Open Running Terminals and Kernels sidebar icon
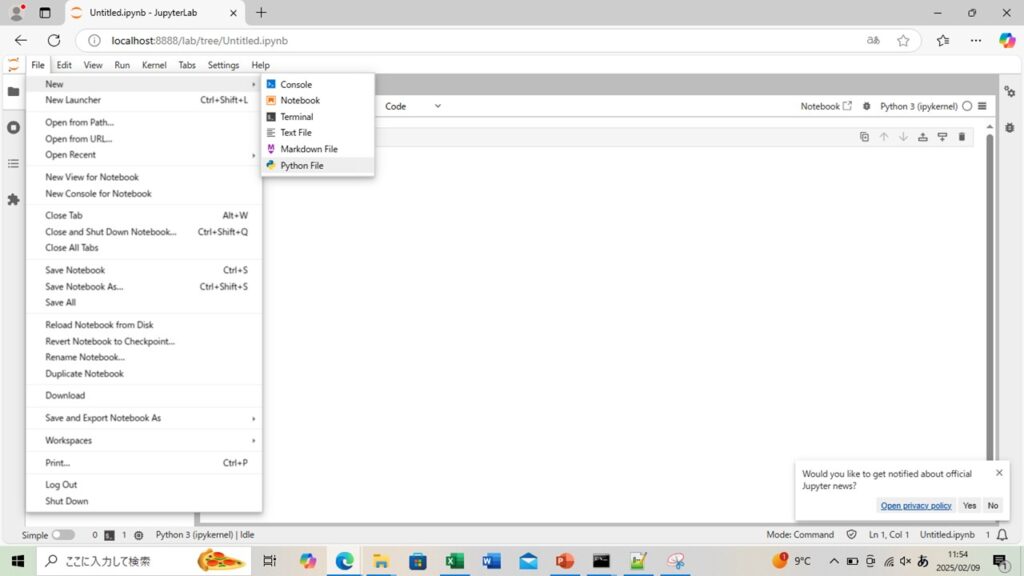The image size is (1024, 576). point(13,127)
